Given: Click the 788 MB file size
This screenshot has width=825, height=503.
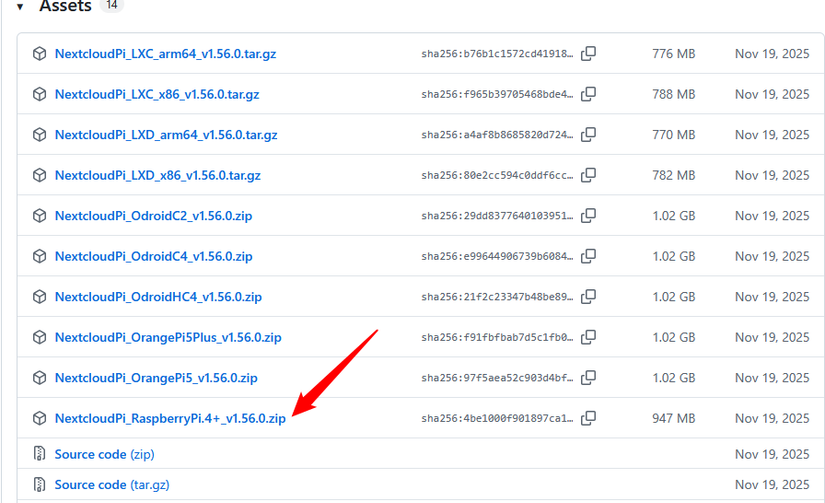Looking at the screenshot, I should point(673,94).
